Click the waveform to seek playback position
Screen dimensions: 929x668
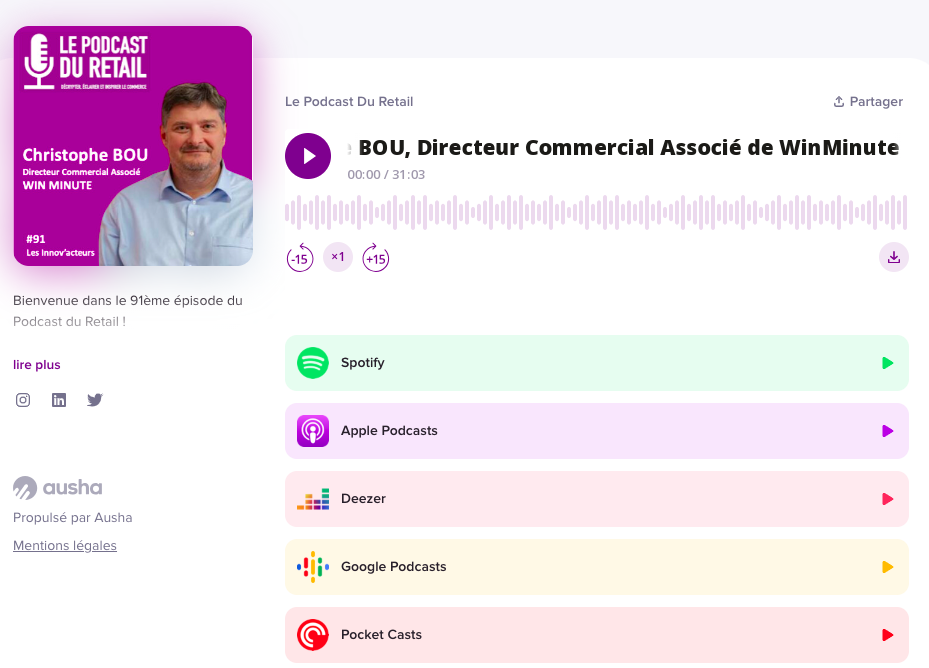(x=595, y=212)
